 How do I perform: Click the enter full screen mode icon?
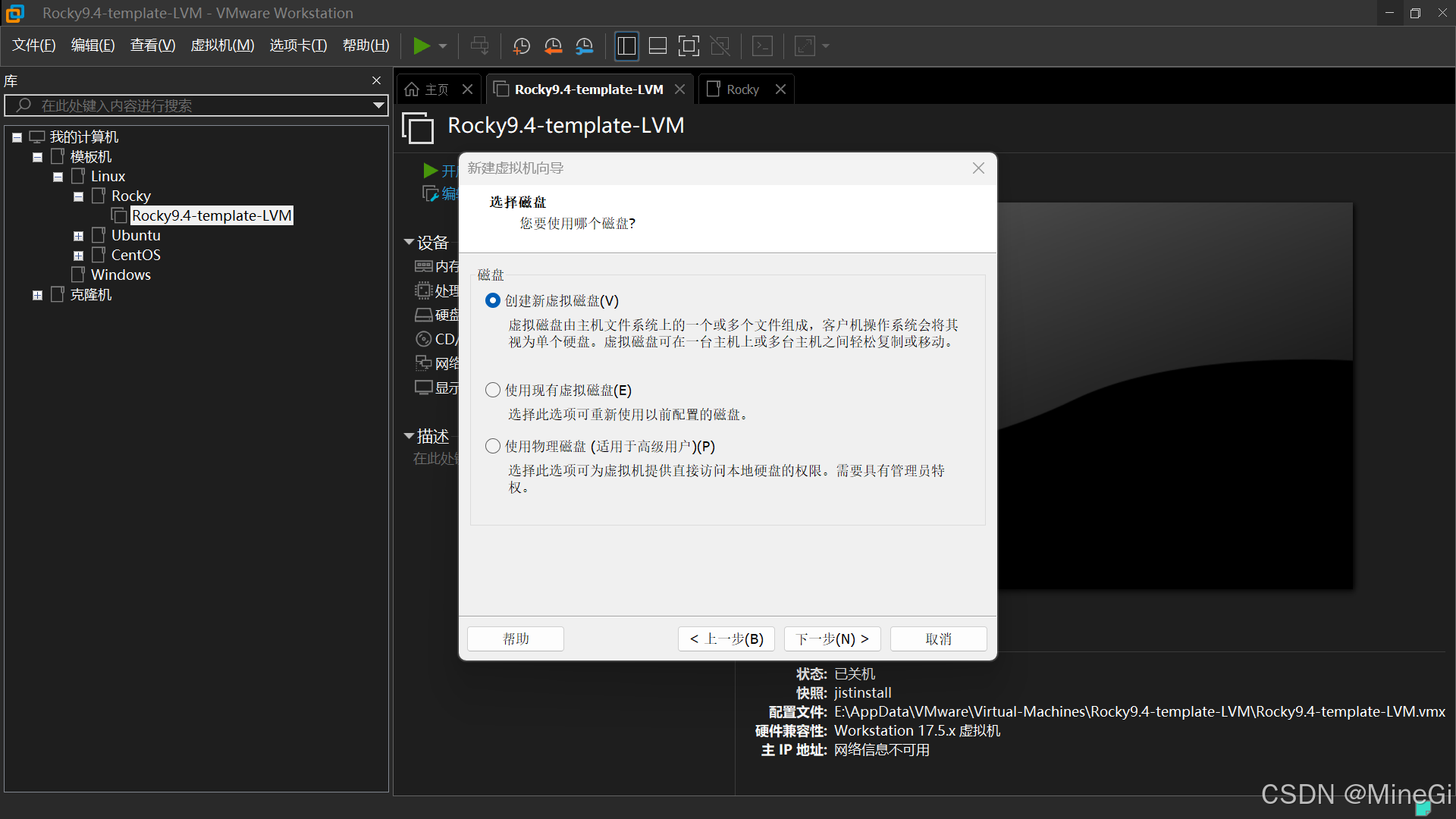tap(689, 46)
